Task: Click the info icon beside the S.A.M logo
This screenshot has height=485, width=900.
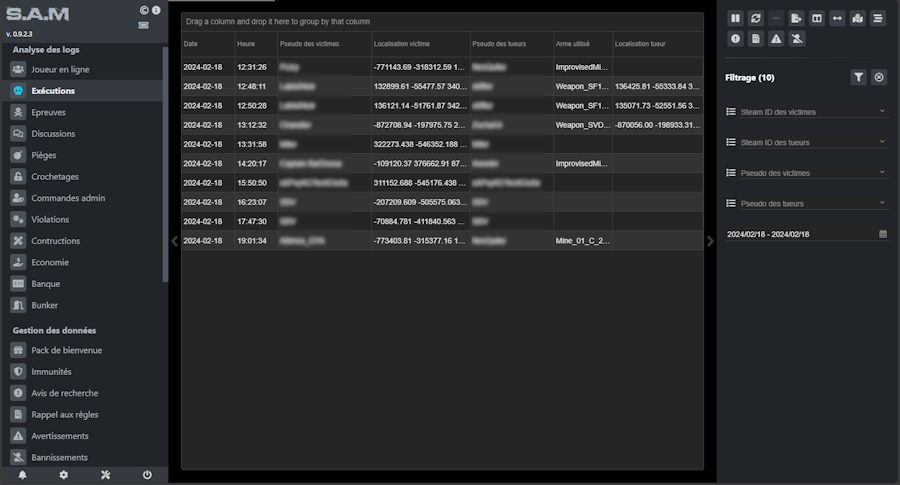Action: tap(156, 10)
